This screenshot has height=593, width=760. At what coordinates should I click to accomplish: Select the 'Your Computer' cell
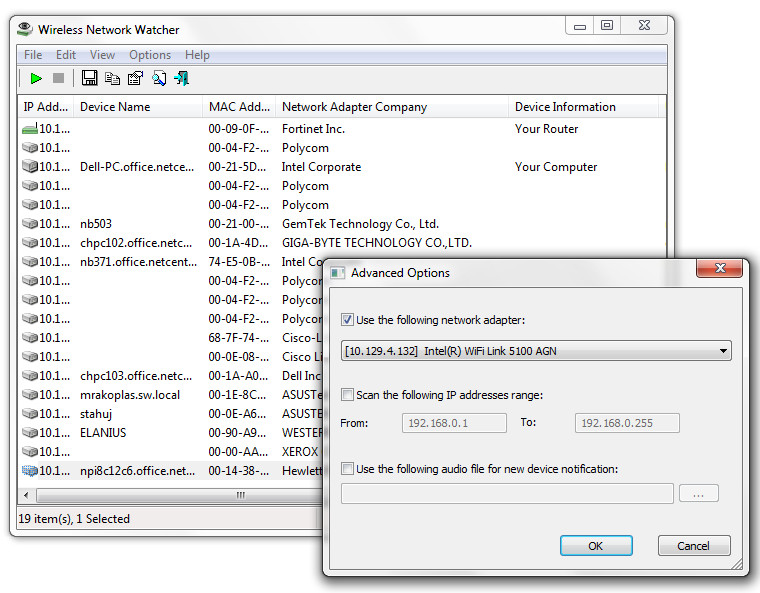[x=556, y=167]
